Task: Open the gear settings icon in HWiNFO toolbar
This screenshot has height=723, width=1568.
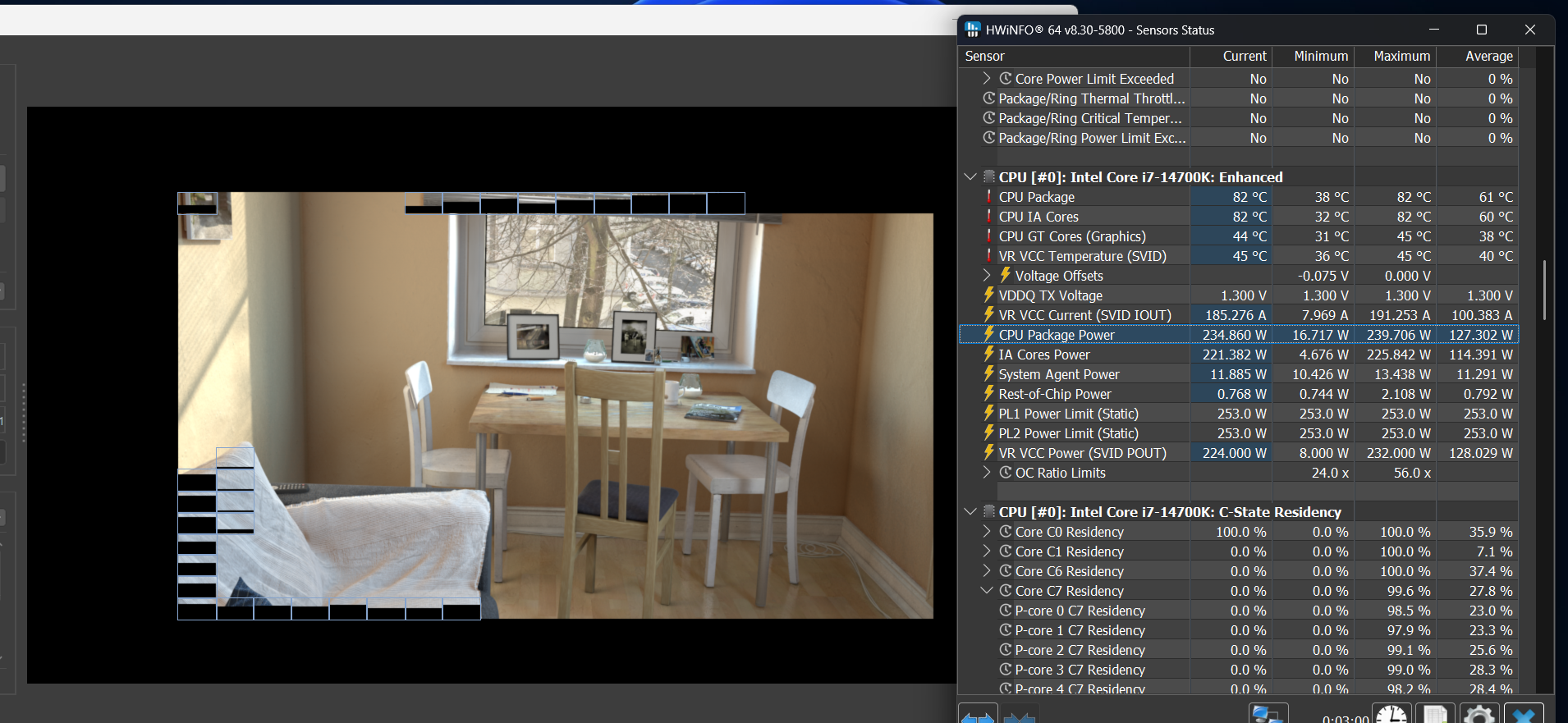Action: click(1479, 715)
